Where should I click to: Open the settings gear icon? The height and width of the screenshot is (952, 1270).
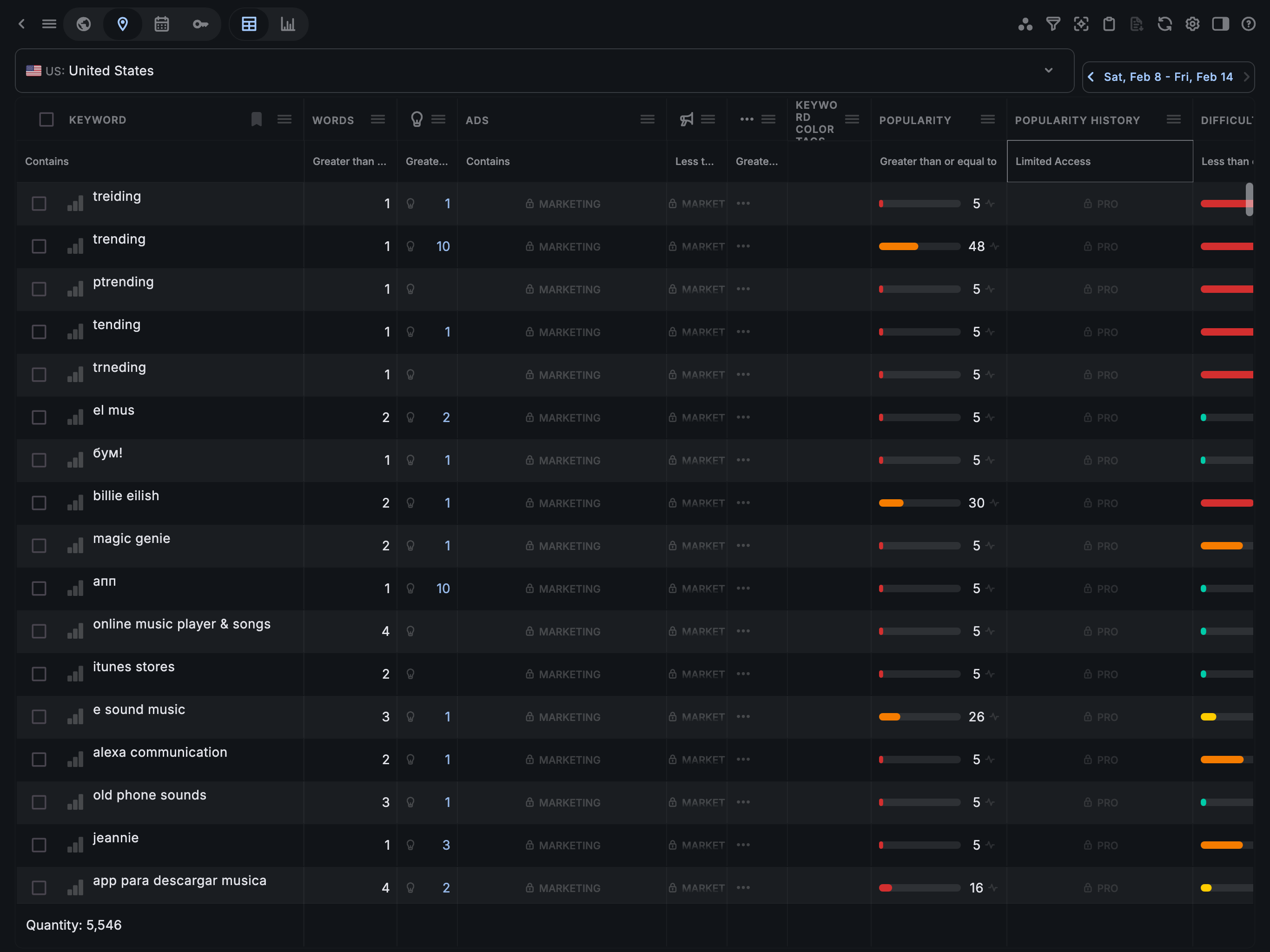tap(1192, 24)
